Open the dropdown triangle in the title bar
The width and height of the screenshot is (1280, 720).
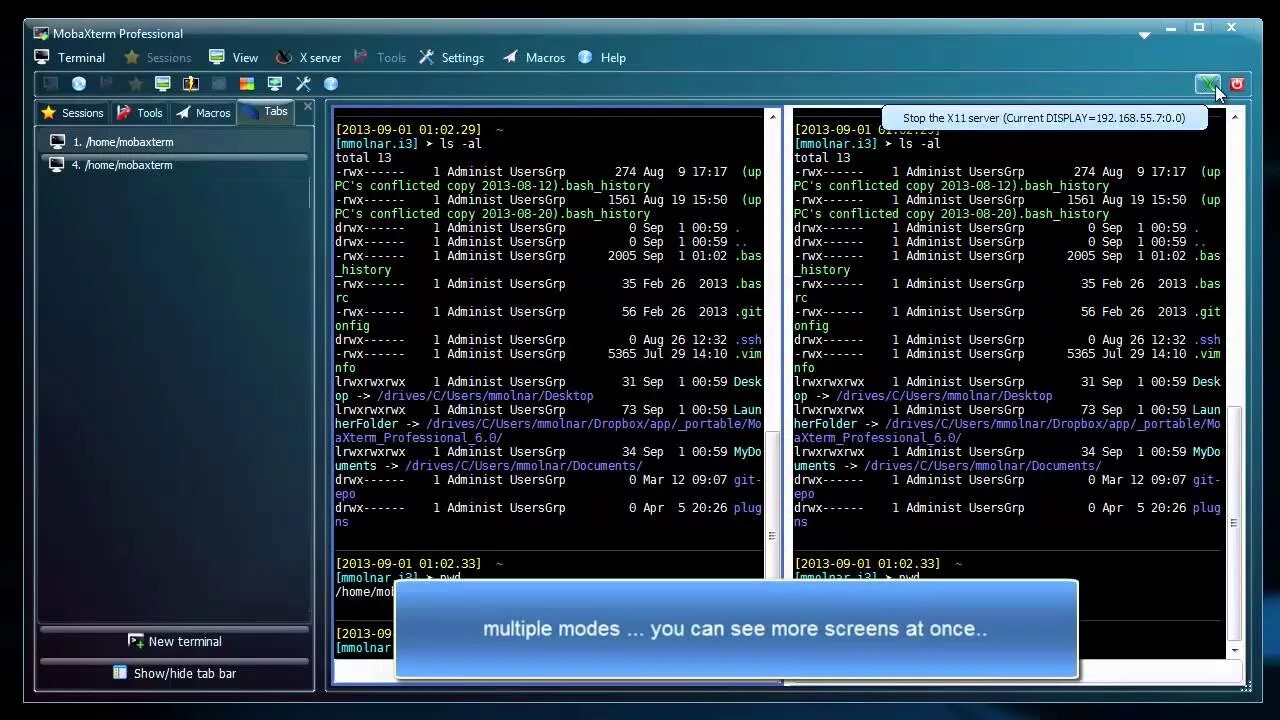tap(1144, 35)
